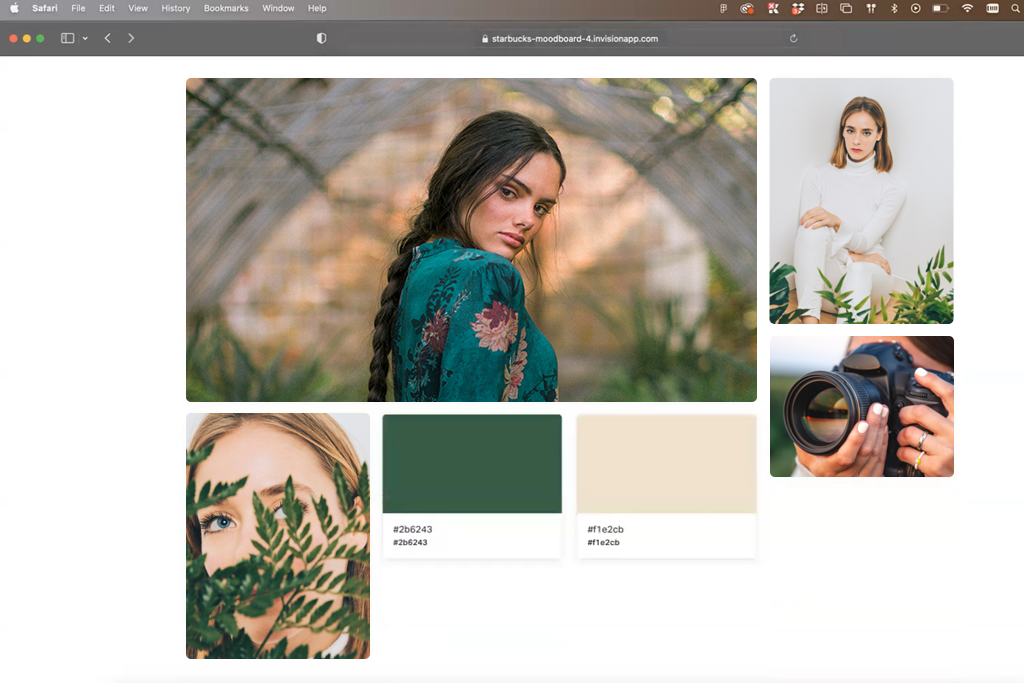
Task: Open the Edit menu
Action: (x=107, y=8)
